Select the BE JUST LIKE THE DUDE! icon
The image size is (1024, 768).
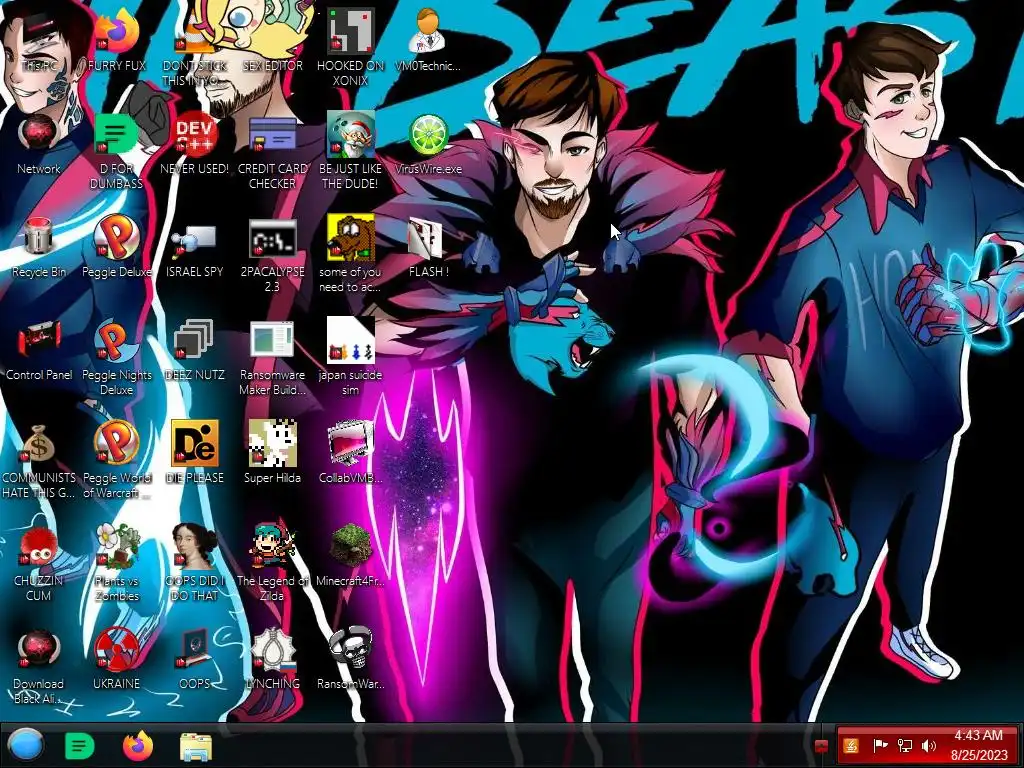tap(350, 152)
